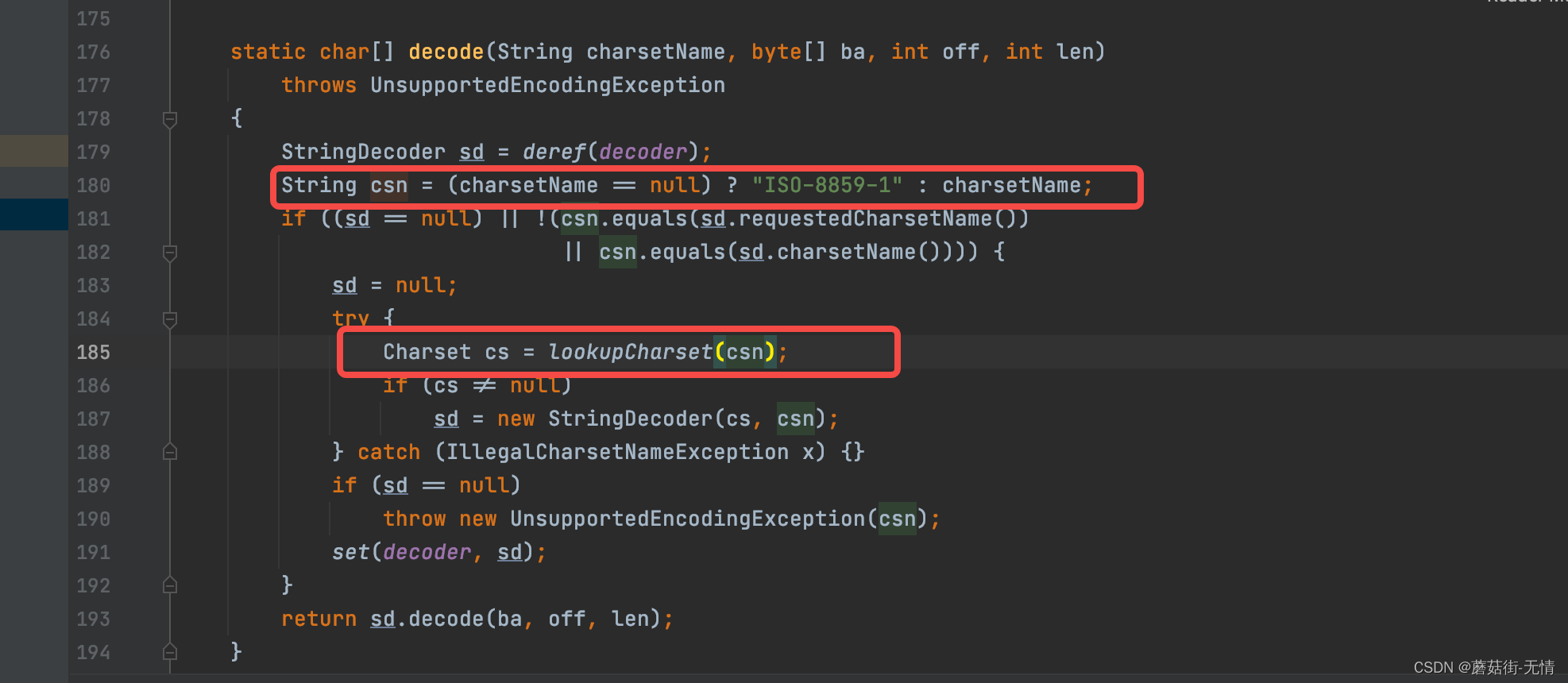Click 'IllegalCharsetNameException' in the catch clause
This screenshot has width=1568, height=683.
617,453
